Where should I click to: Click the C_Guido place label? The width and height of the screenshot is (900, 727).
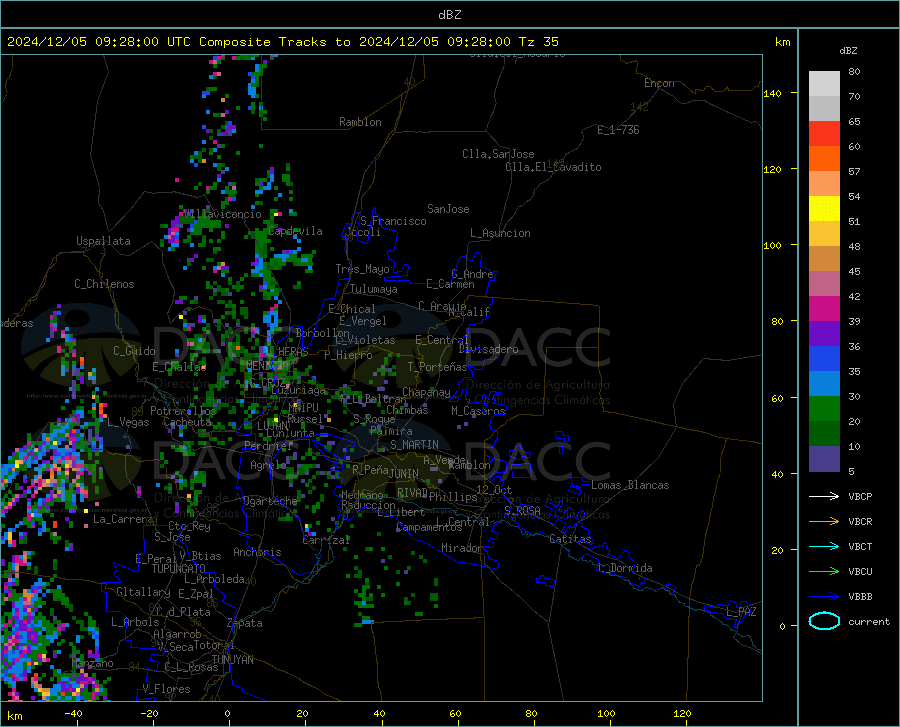(134, 351)
